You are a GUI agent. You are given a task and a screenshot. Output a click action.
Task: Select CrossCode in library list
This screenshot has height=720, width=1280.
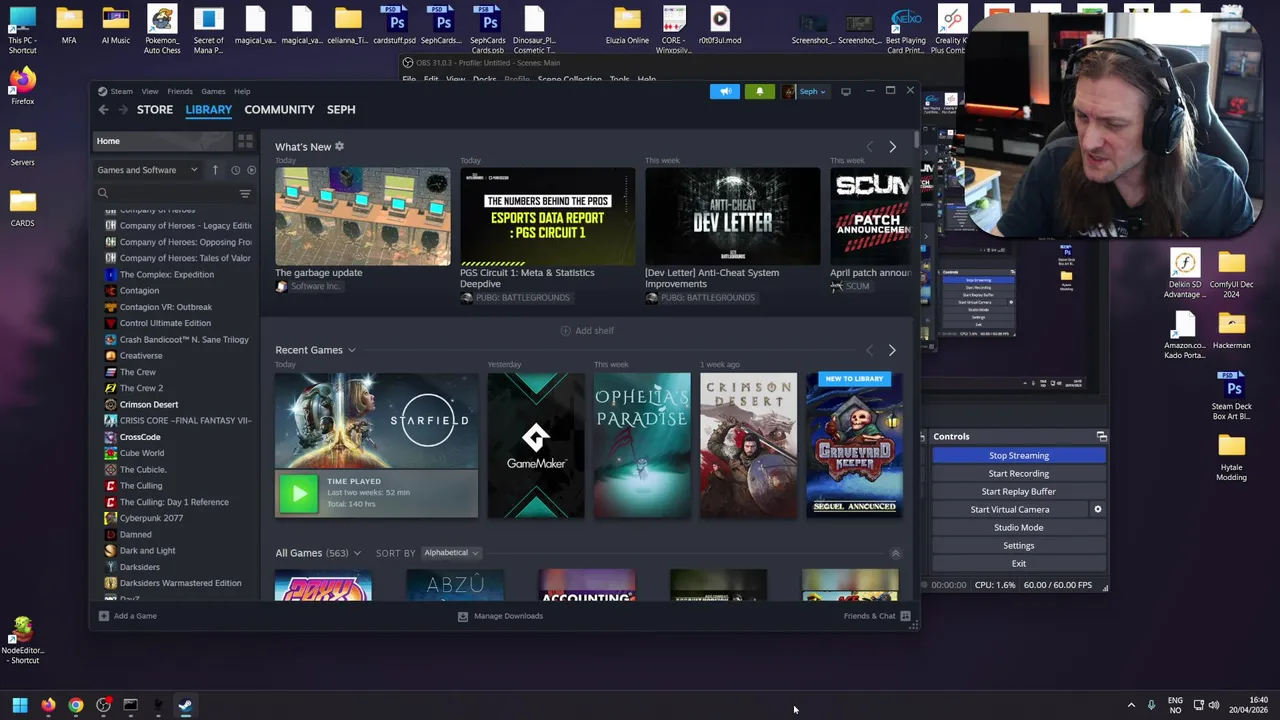coord(140,437)
